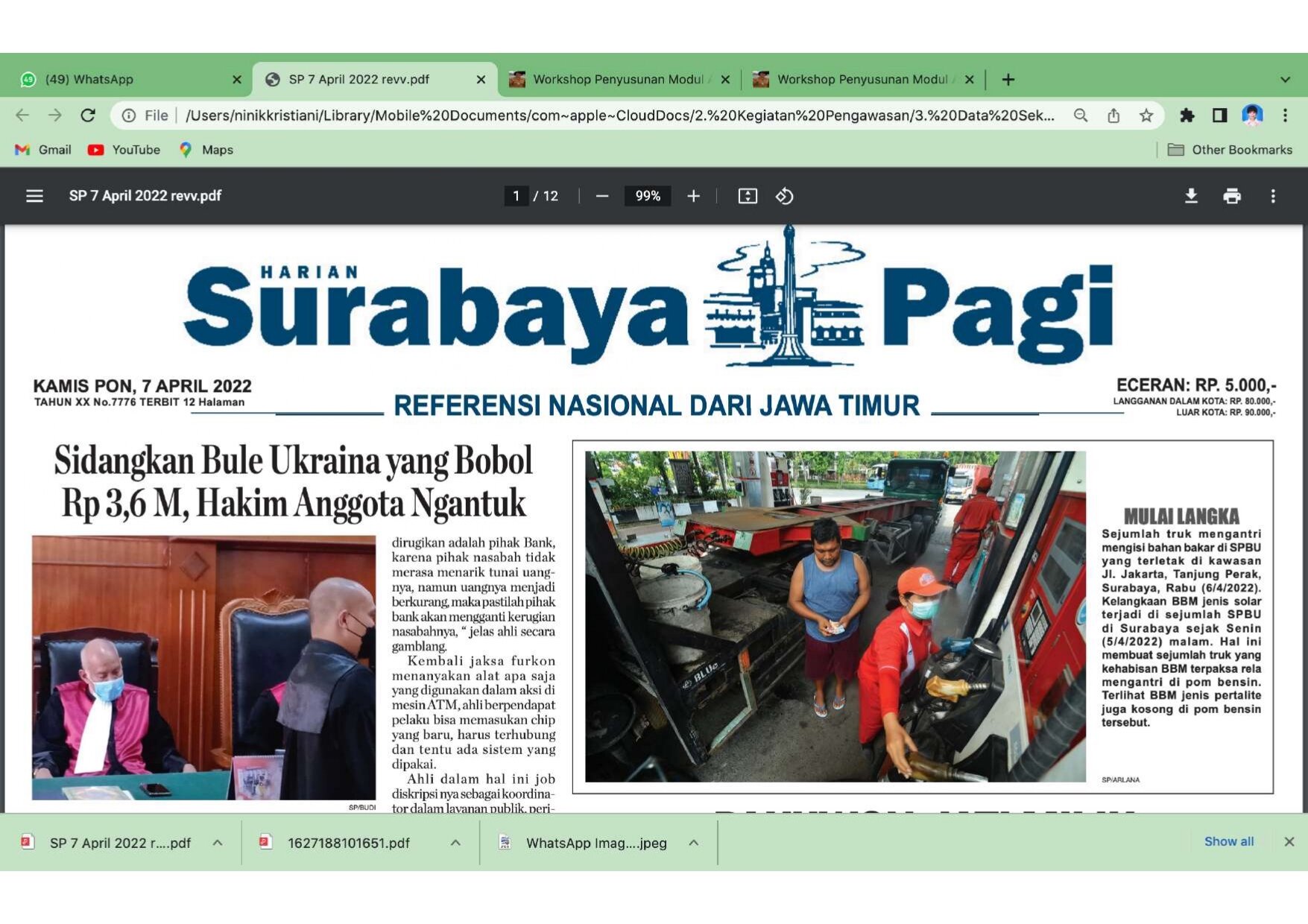
Task: Toggle the browser side panel
Action: click(1219, 115)
